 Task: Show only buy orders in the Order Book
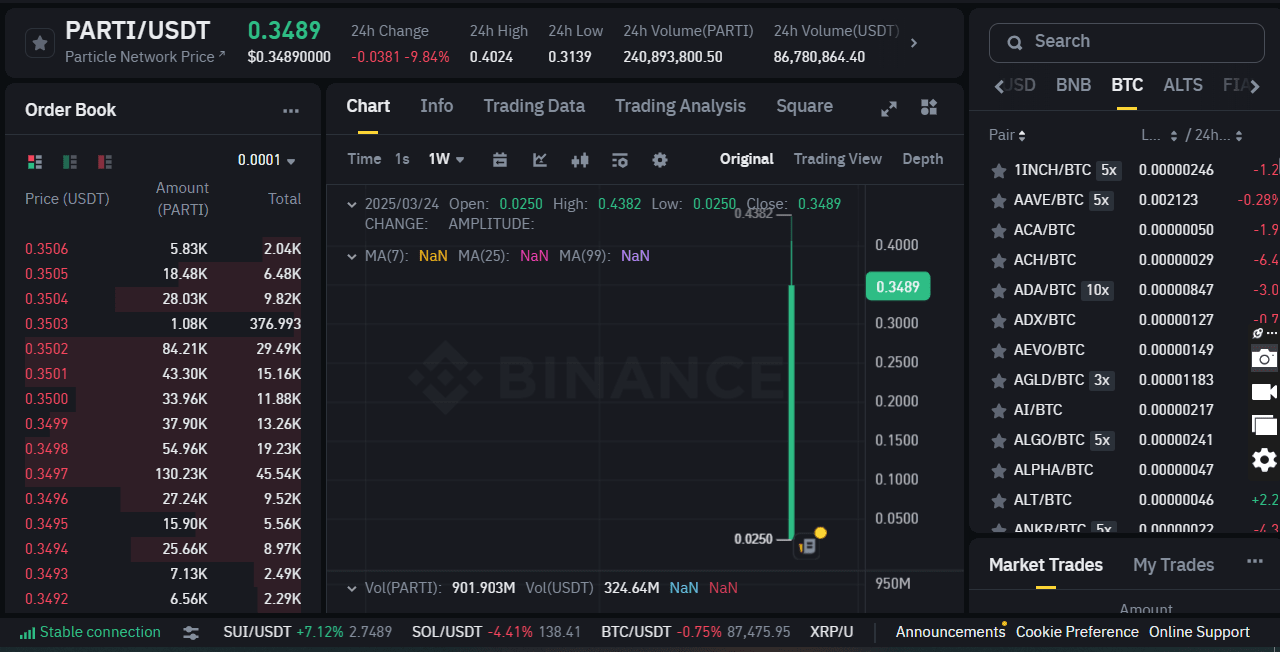click(x=68, y=161)
